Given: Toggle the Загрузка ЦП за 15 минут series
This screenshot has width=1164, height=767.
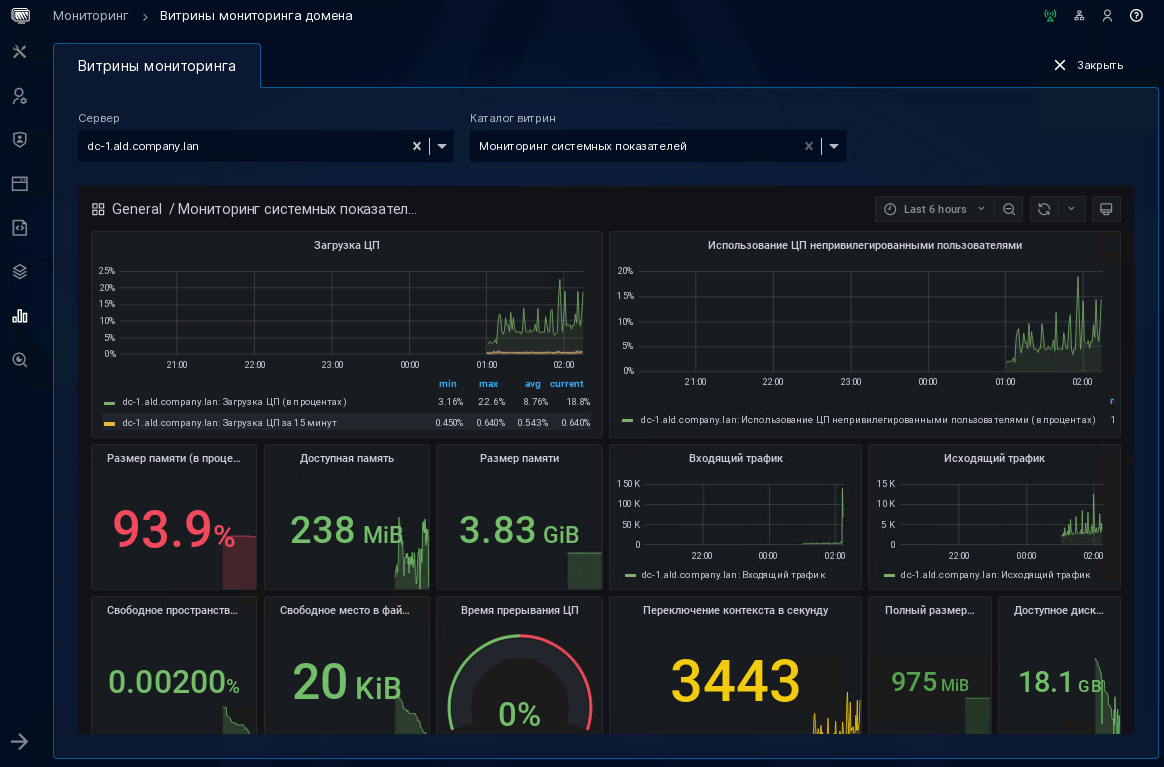Looking at the screenshot, I should pos(229,422).
